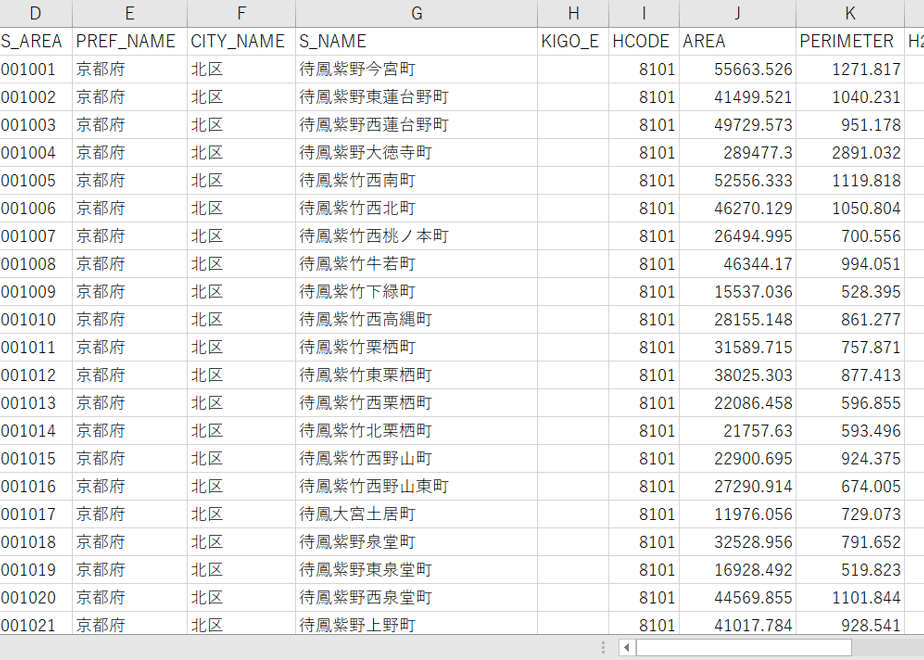This screenshot has height=660, width=924.
Task: Click PERIMETER value 528.395
Action: click(850, 292)
